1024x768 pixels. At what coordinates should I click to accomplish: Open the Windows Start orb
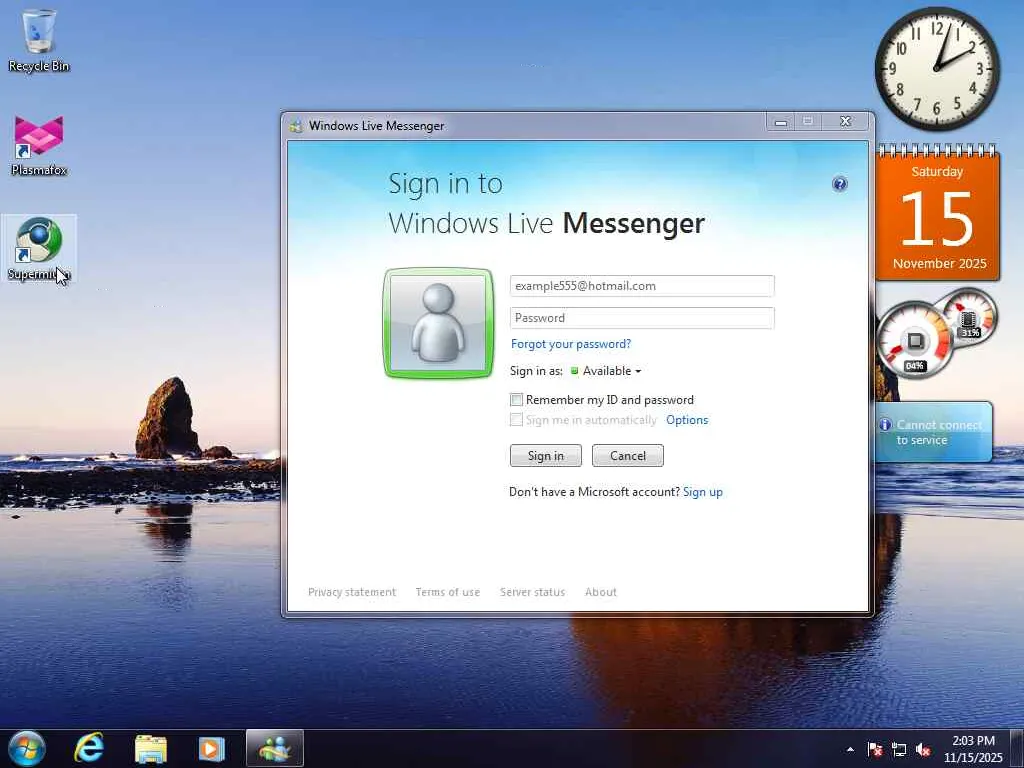(x=26, y=748)
